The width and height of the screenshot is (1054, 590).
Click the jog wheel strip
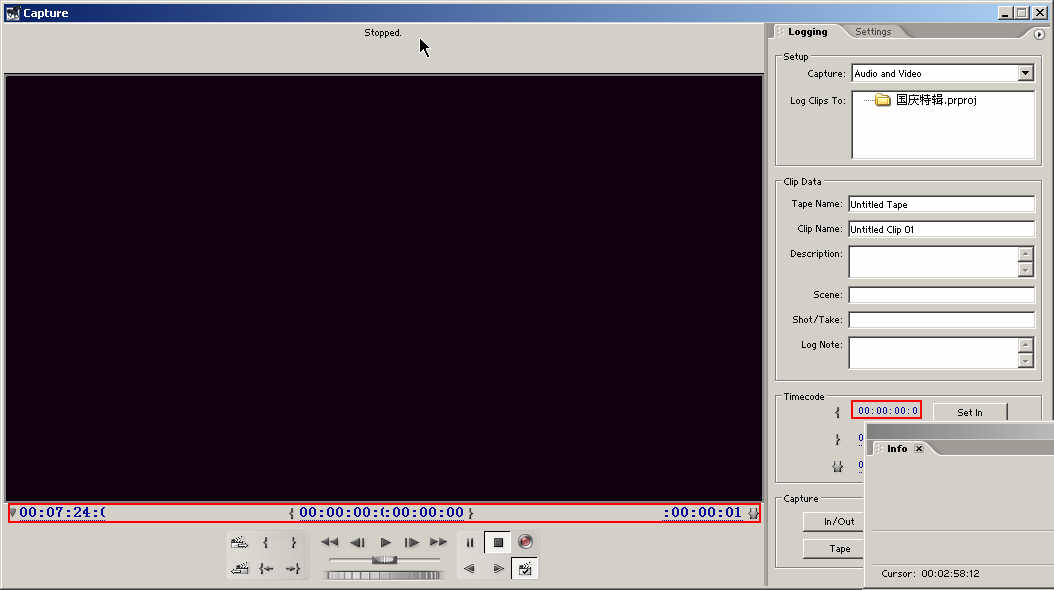click(383, 575)
